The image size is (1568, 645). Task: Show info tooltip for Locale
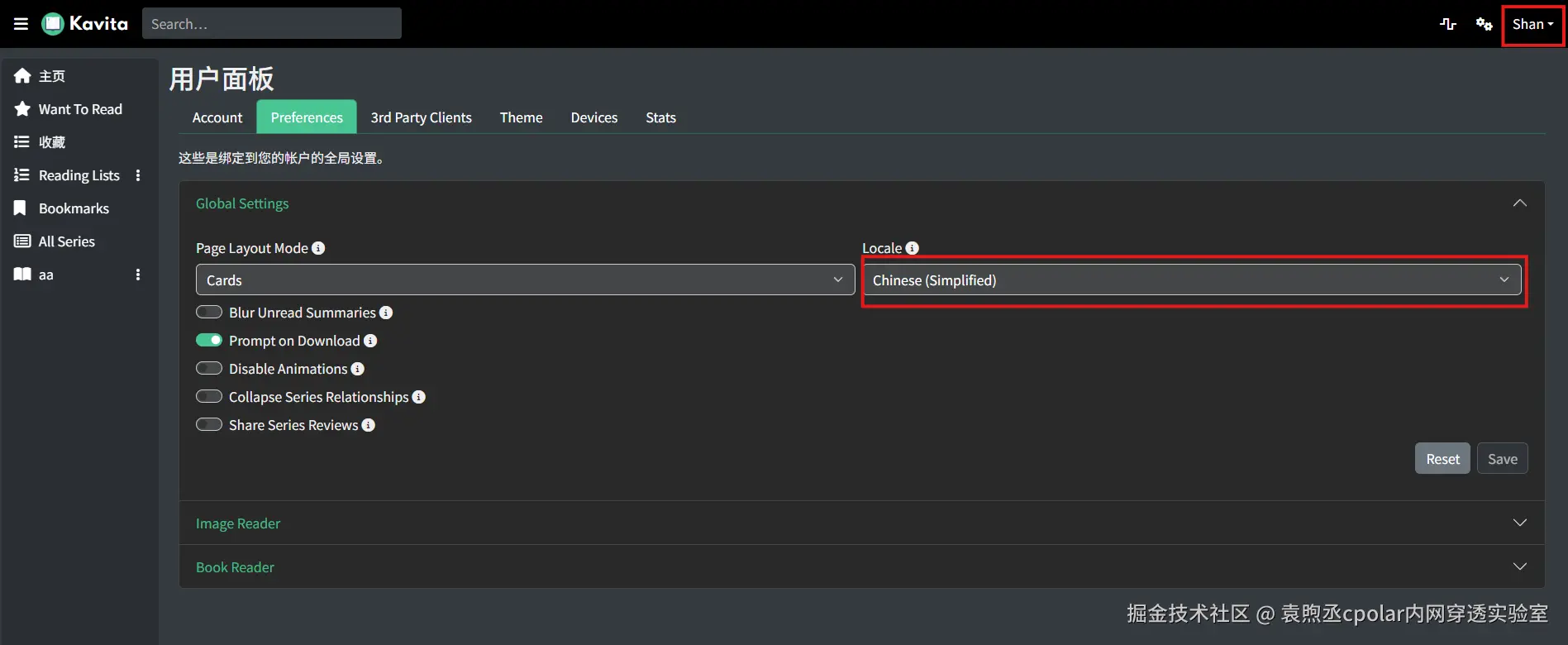(913, 248)
